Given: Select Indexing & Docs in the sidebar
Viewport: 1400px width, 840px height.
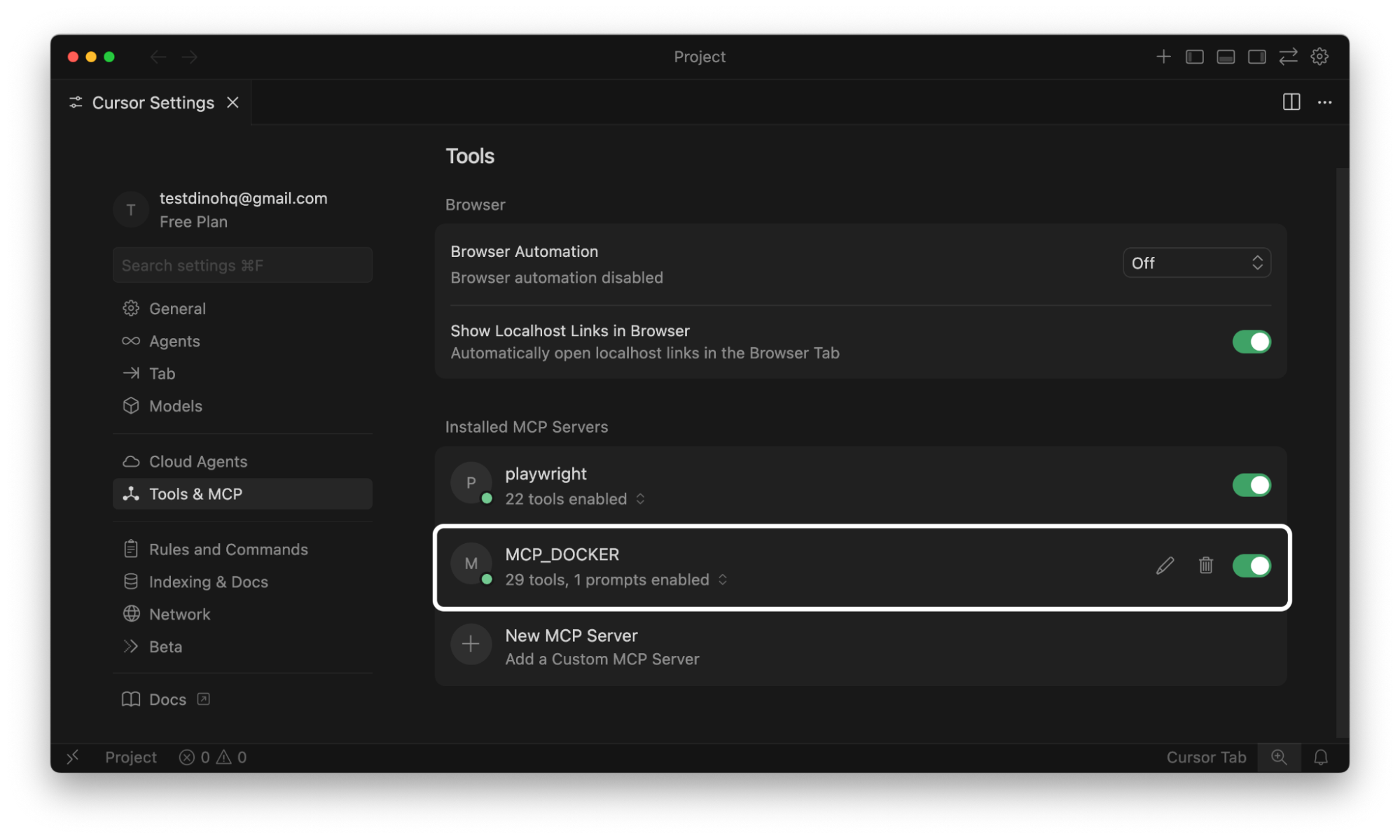Looking at the screenshot, I should pos(207,582).
